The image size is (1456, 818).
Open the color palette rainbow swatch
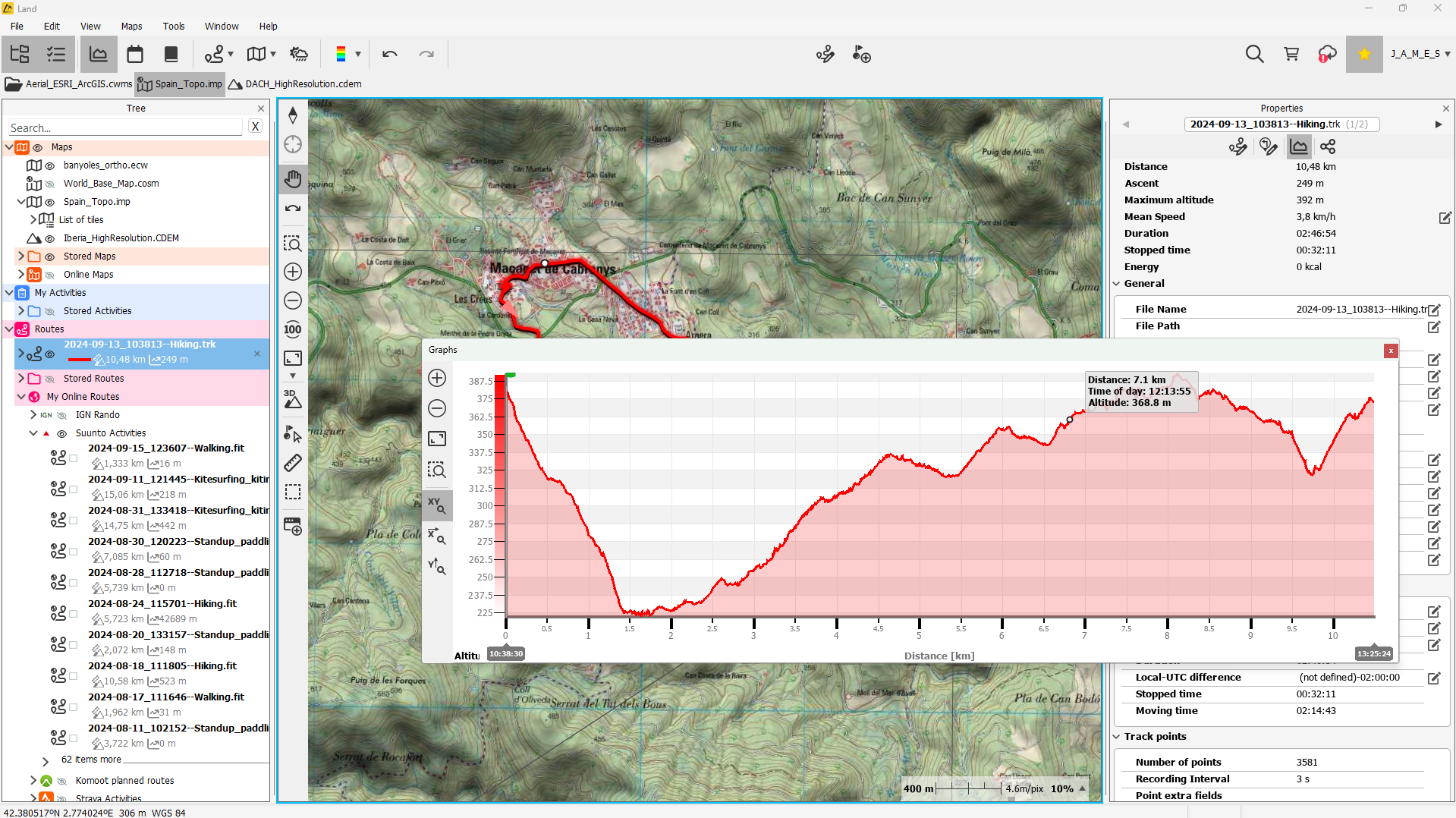pyautogui.click(x=341, y=54)
